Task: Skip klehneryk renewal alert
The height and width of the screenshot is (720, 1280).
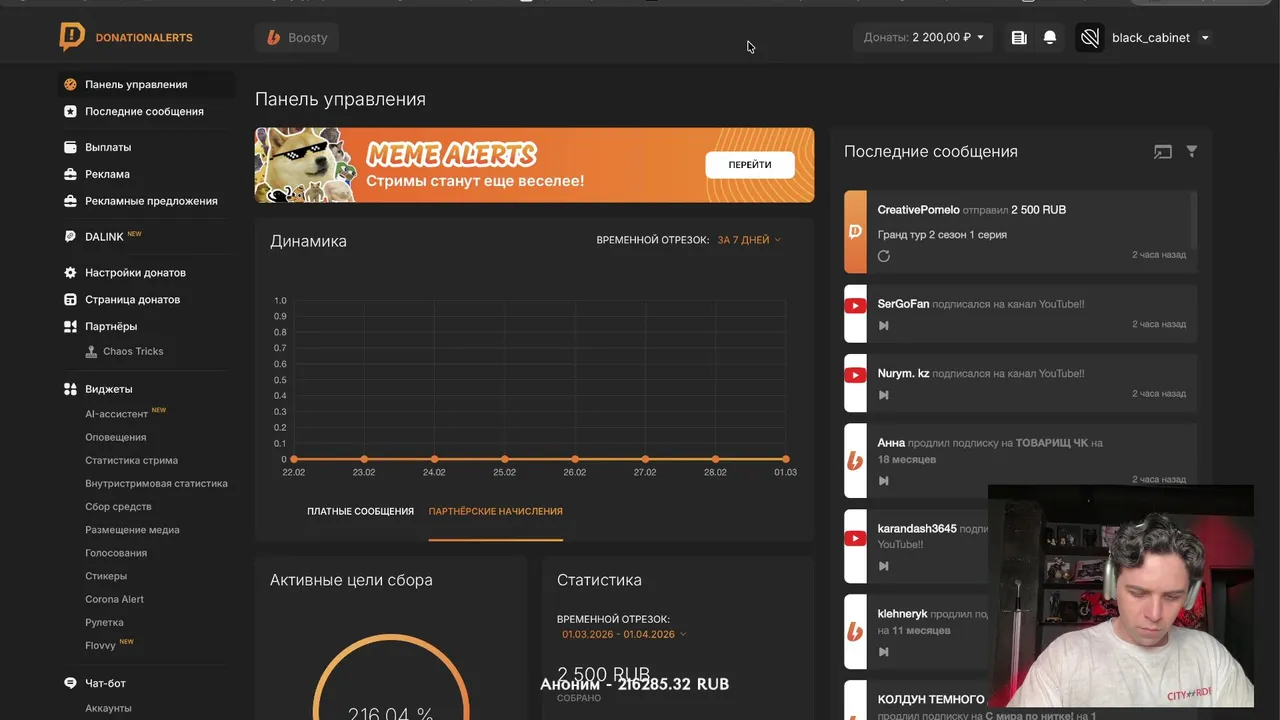Action: [884, 652]
